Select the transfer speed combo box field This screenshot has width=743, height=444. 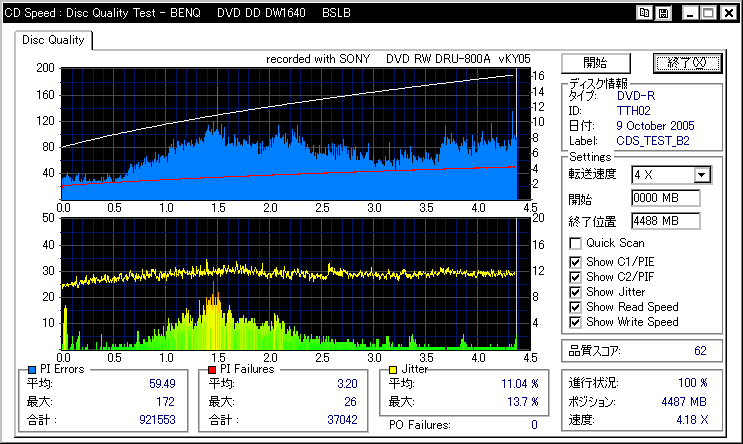(671, 175)
